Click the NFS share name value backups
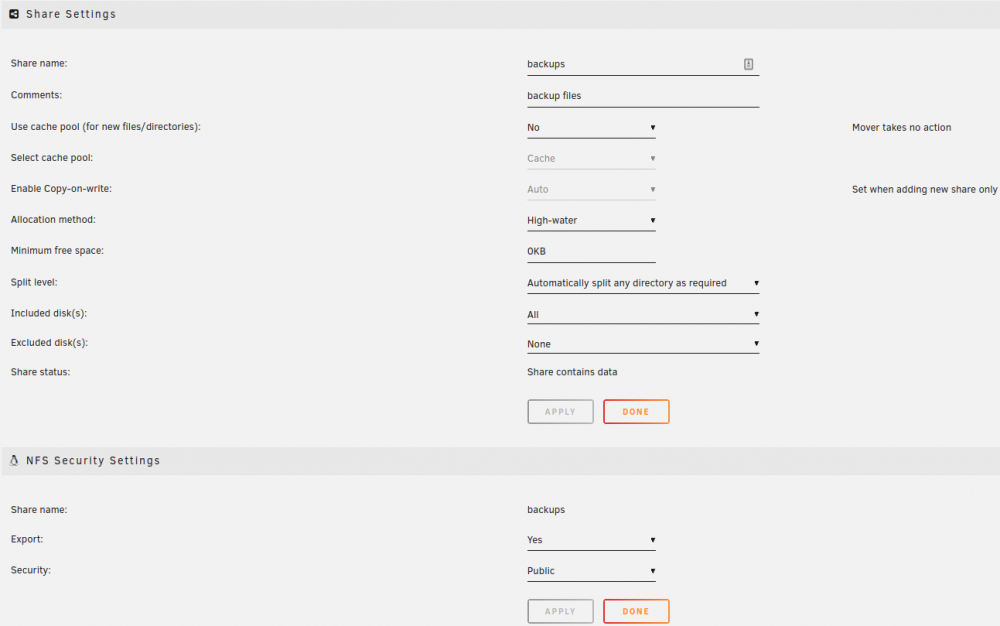 coord(546,509)
